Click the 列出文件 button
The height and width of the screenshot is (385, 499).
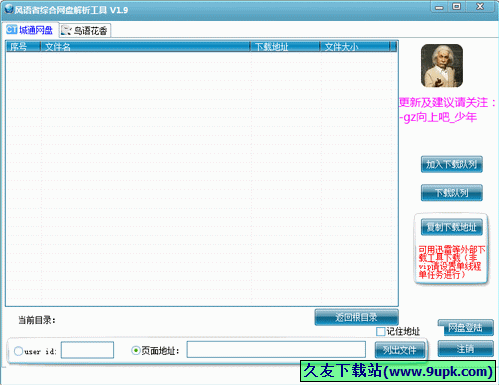(399, 350)
